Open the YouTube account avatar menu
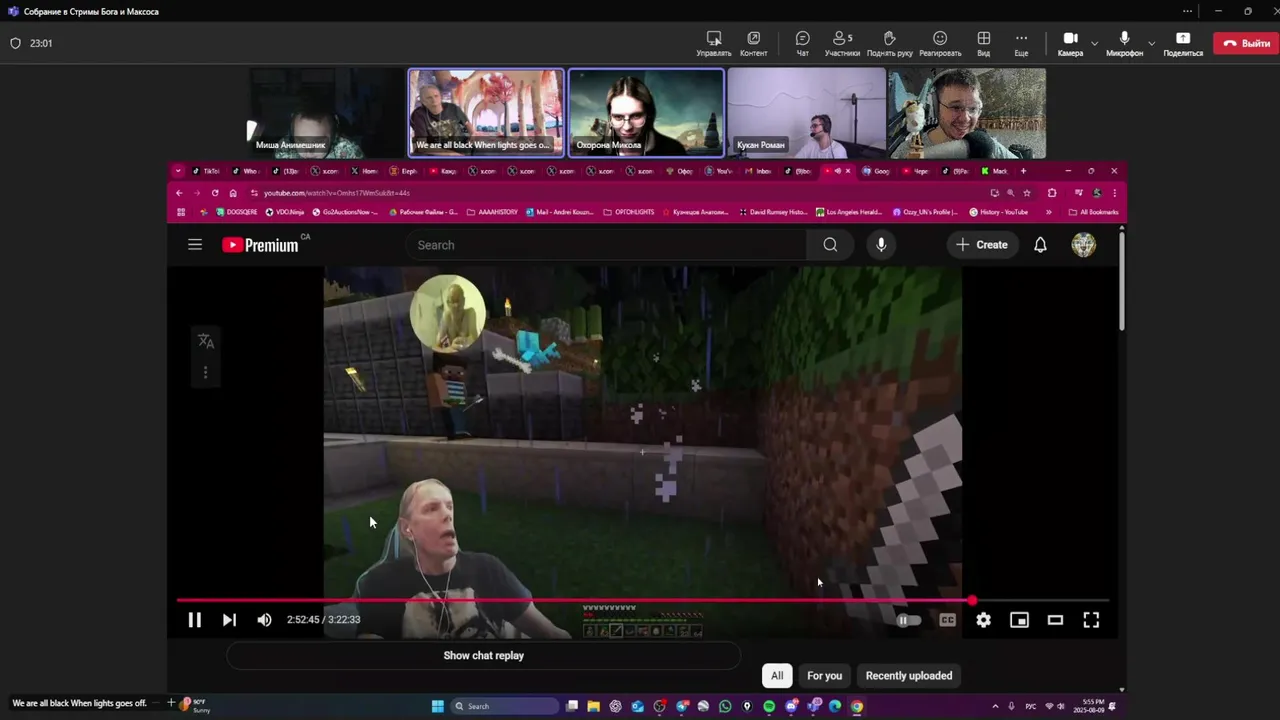Image resolution: width=1280 pixels, height=720 pixels. coord(1084,245)
